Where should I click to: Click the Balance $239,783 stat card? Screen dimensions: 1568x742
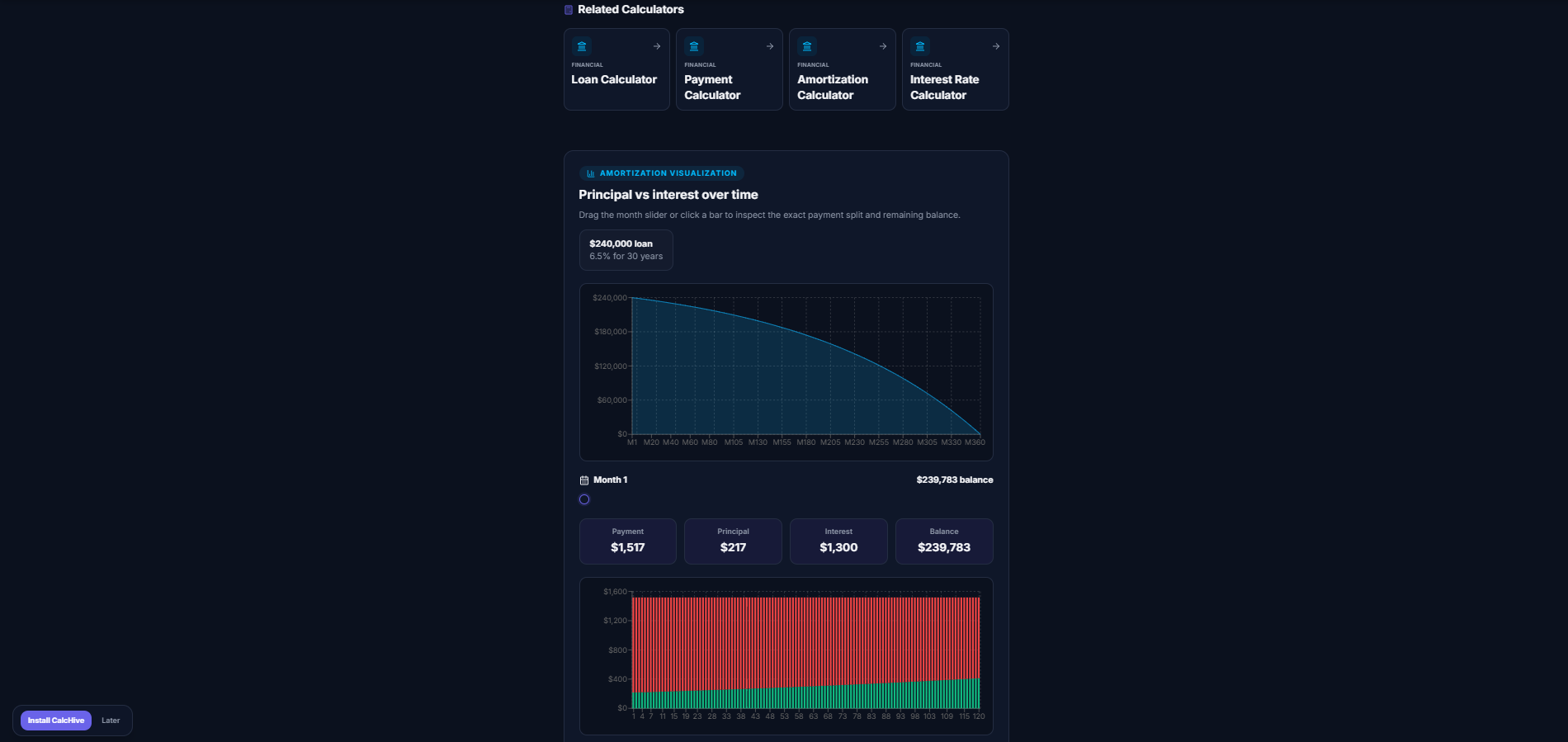point(944,541)
